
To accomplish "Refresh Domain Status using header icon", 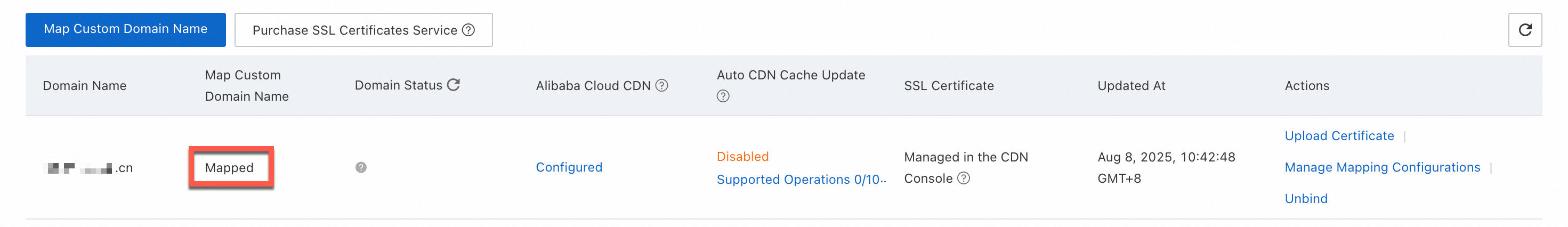I will [x=454, y=85].
